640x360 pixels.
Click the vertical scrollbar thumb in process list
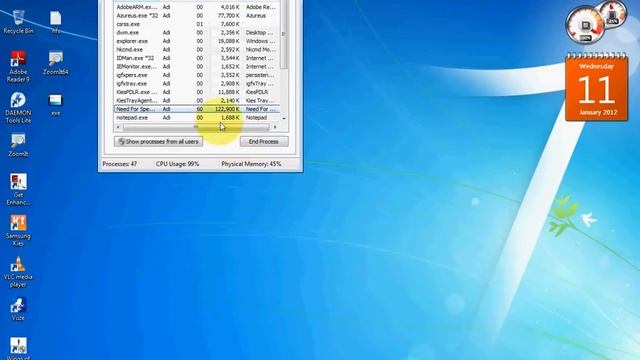284,35
